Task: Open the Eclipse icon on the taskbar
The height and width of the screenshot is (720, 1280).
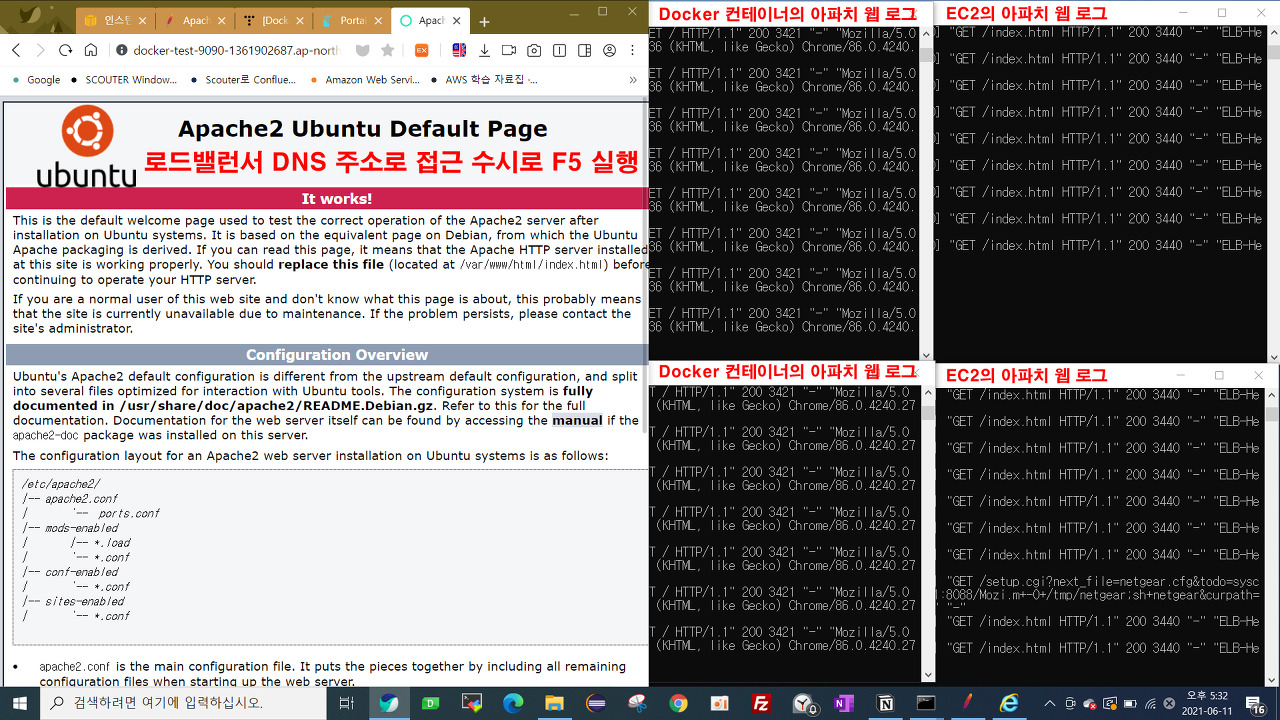Action: pyautogui.click(x=595, y=703)
